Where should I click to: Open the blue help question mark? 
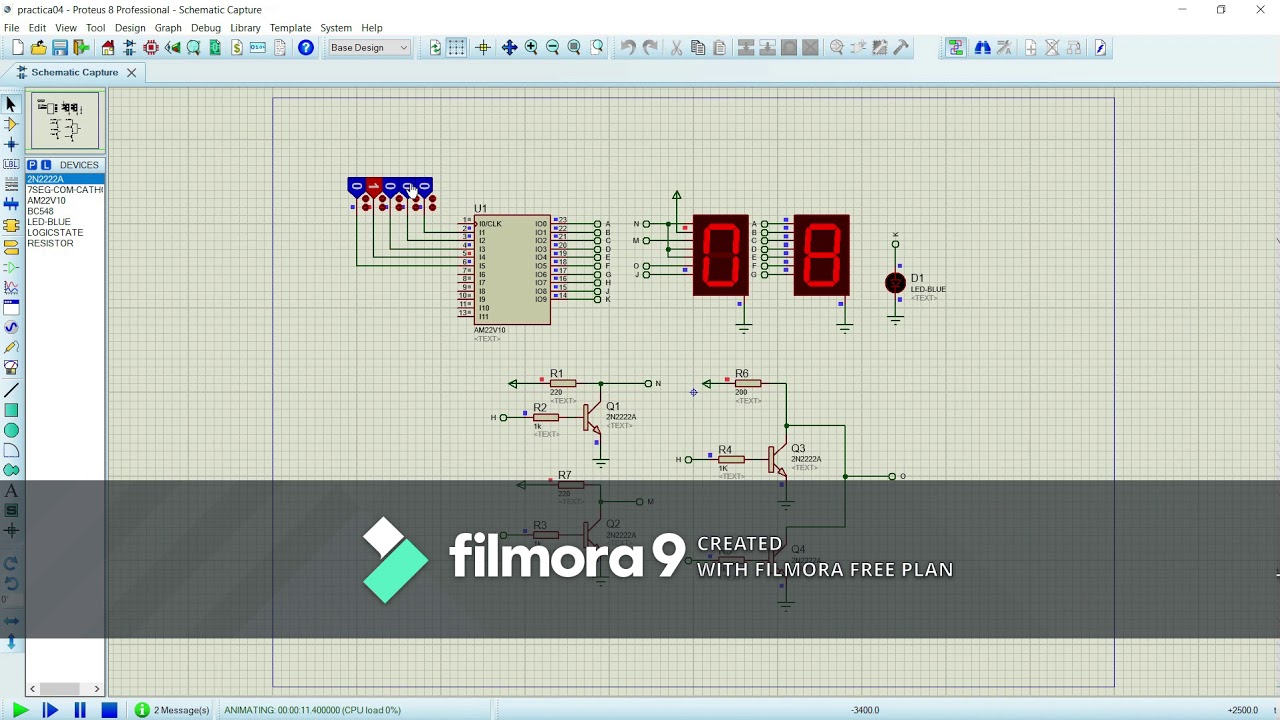coord(306,48)
